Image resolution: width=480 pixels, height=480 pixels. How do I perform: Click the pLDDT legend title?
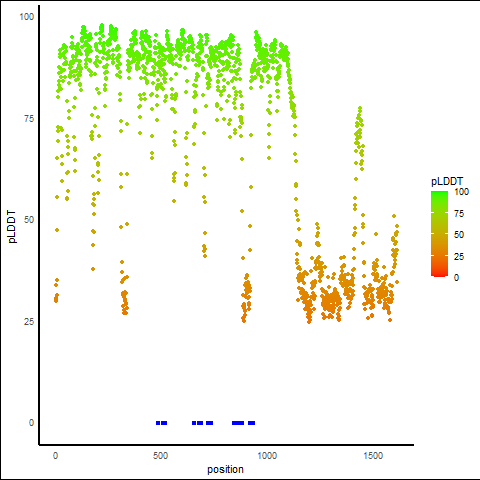click(x=447, y=181)
